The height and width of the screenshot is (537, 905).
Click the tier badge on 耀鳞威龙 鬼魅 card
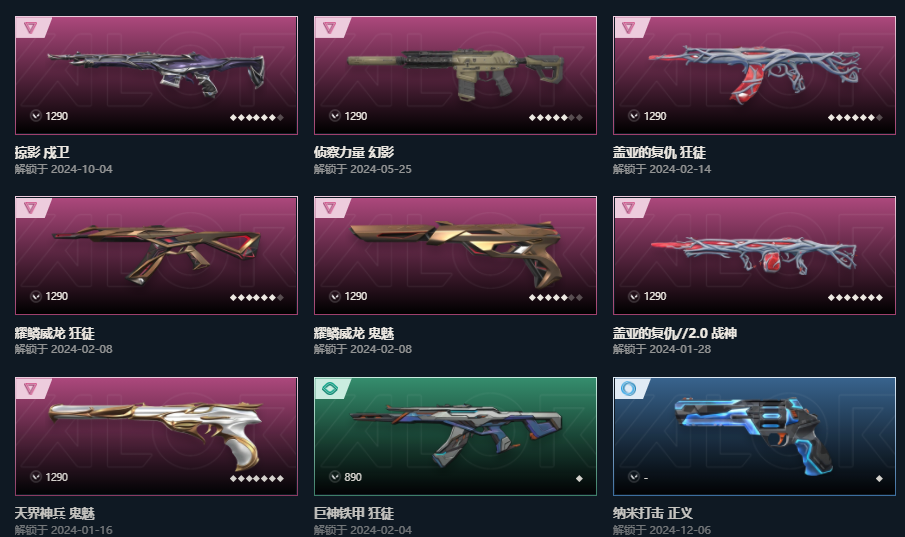[x=330, y=208]
